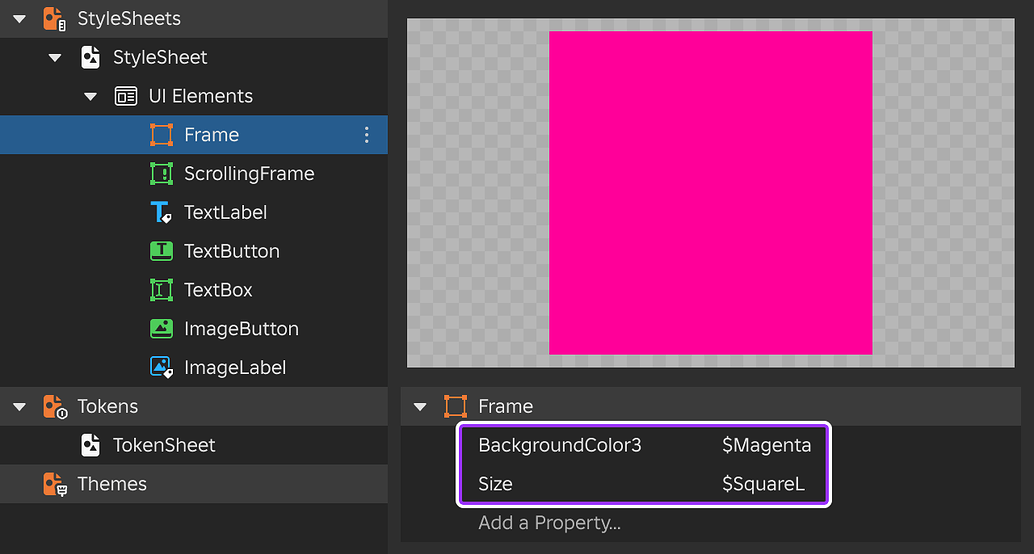This screenshot has height=554, width=1034.
Task: Click the orange Frame icon in tree
Action: click(x=162, y=135)
